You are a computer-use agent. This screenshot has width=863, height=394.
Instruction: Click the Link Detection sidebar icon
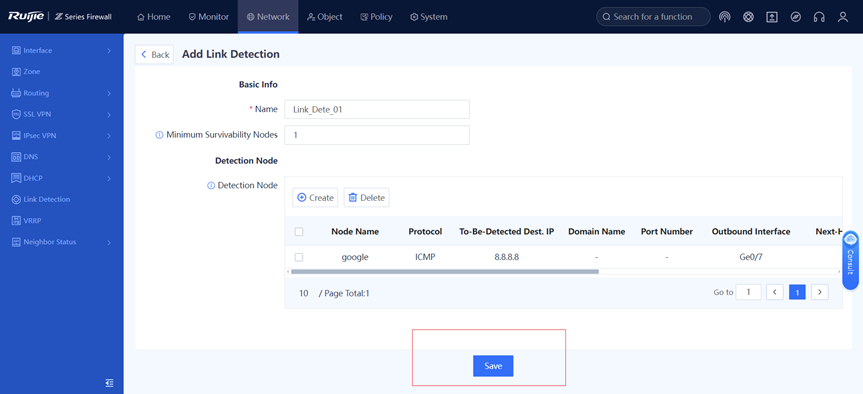point(16,199)
